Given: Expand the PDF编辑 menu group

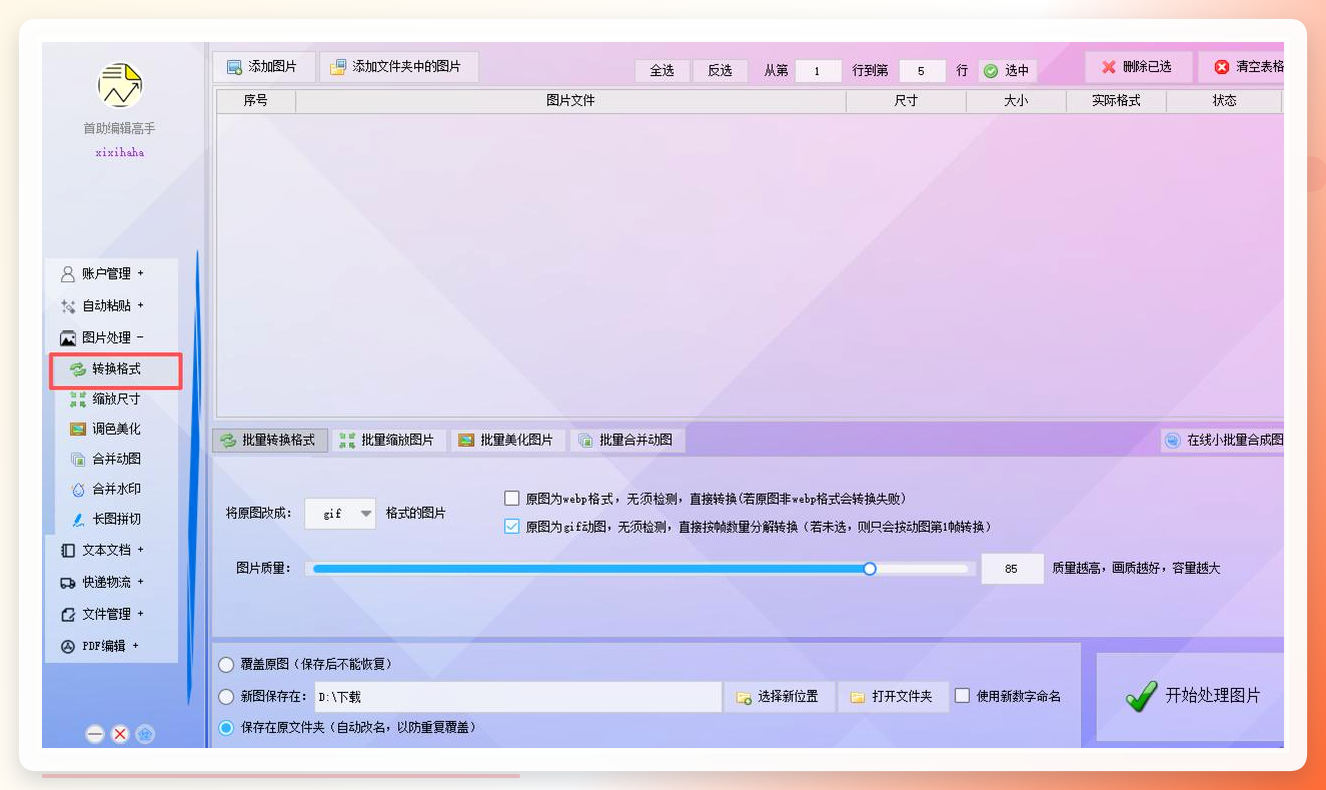Looking at the screenshot, I should tap(99, 646).
